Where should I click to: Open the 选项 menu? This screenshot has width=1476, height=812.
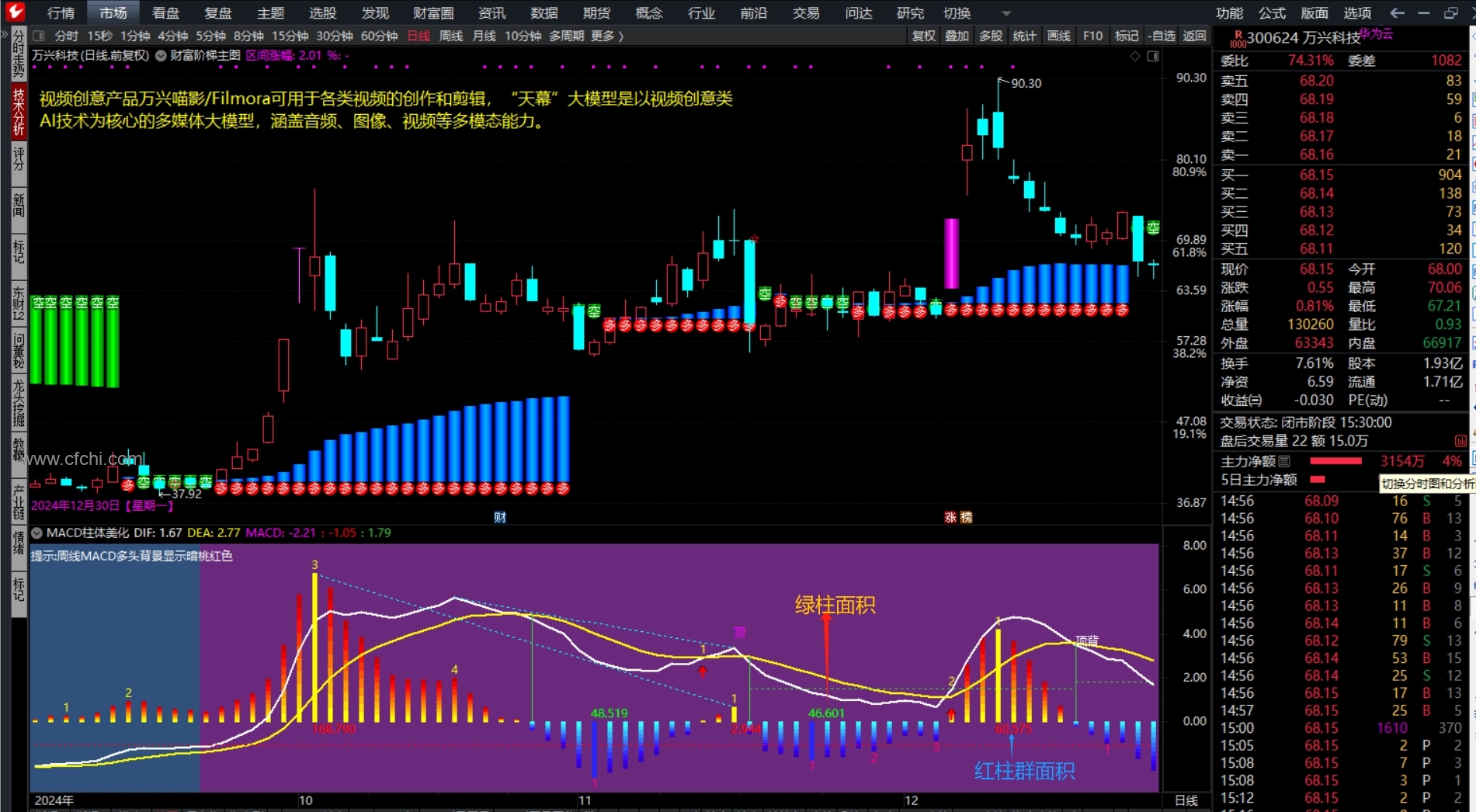click(1357, 12)
